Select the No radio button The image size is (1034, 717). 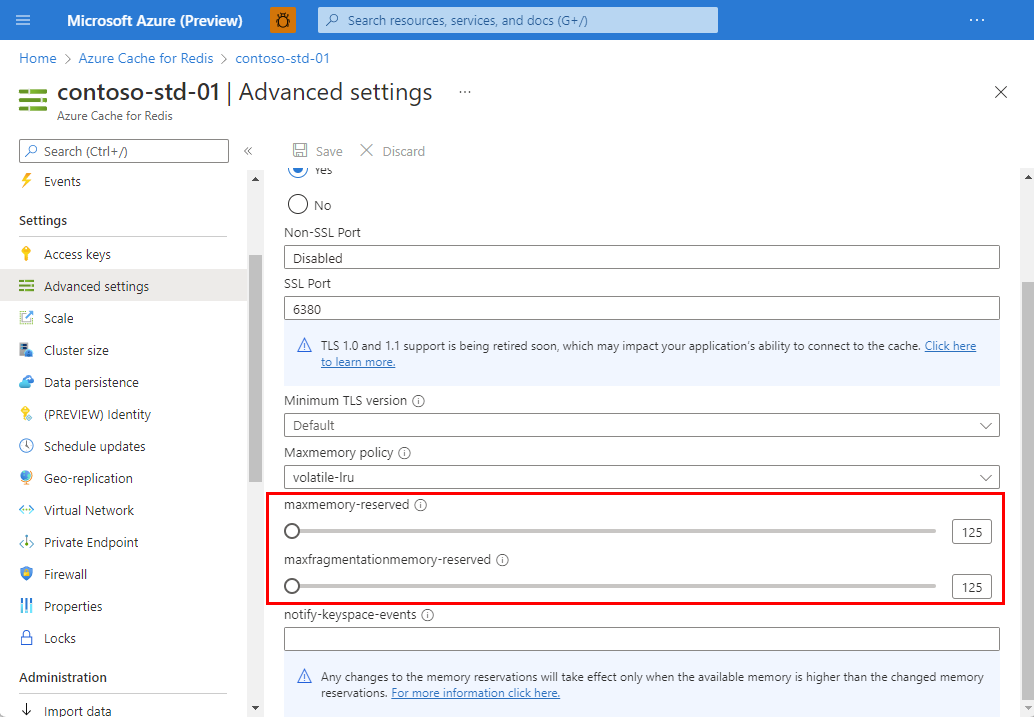pos(299,204)
